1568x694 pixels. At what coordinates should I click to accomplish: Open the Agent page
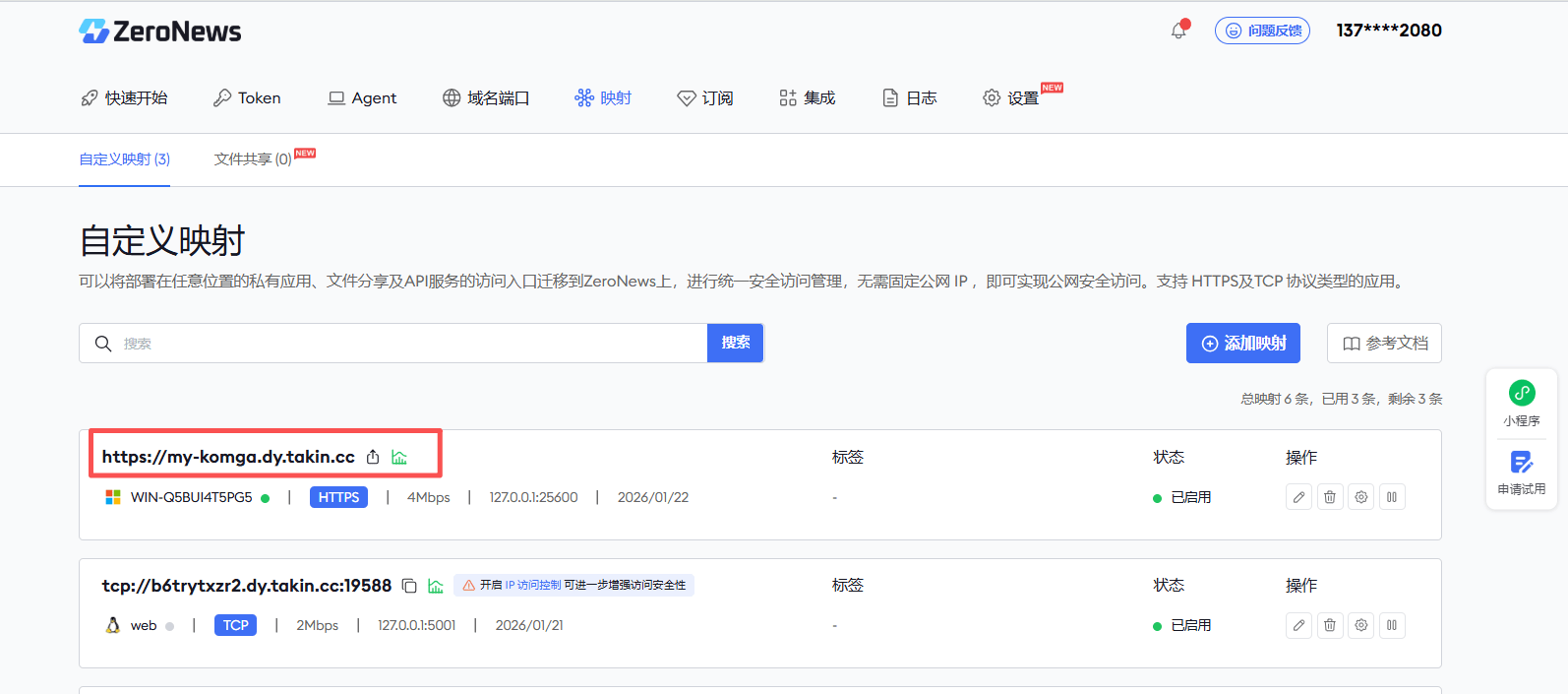point(362,97)
